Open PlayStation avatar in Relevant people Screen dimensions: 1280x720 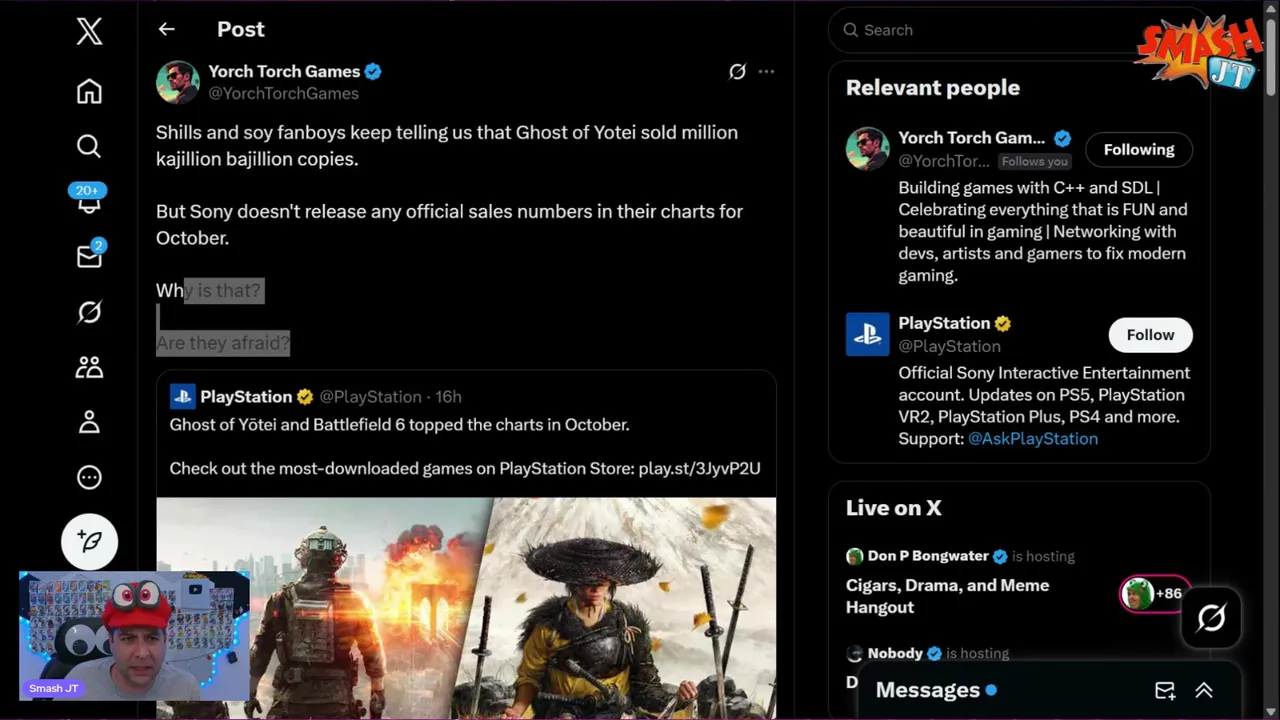[x=867, y=334]
